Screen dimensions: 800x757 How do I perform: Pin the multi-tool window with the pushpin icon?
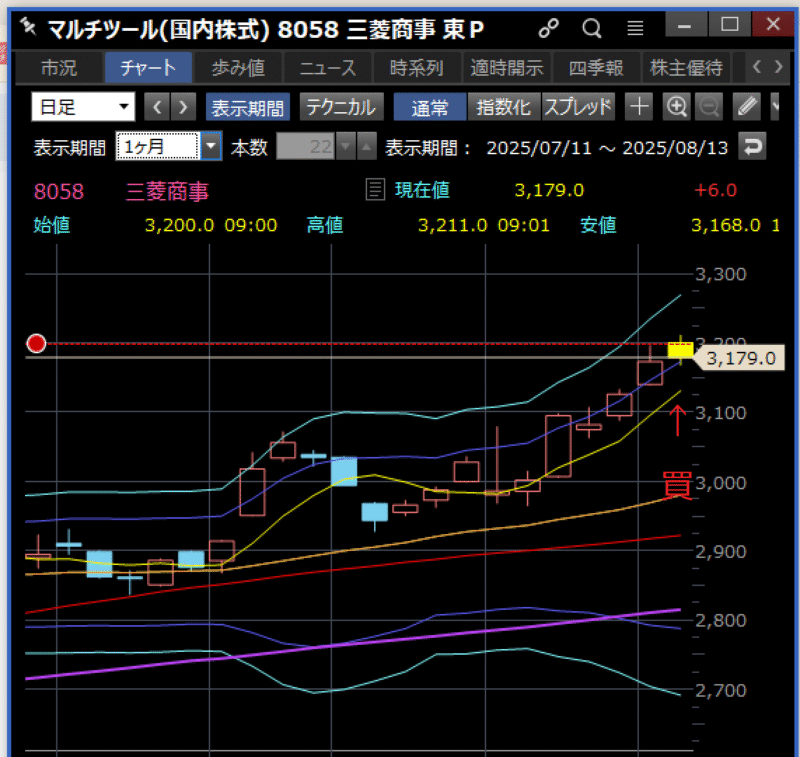(x=28, y=27)
